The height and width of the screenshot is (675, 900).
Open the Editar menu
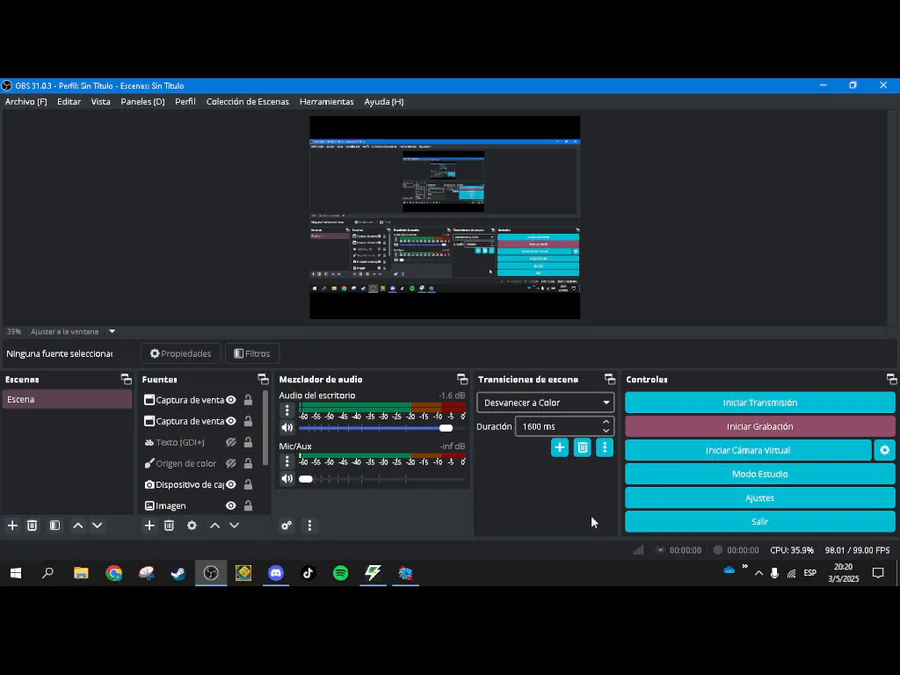click(69, 102)
